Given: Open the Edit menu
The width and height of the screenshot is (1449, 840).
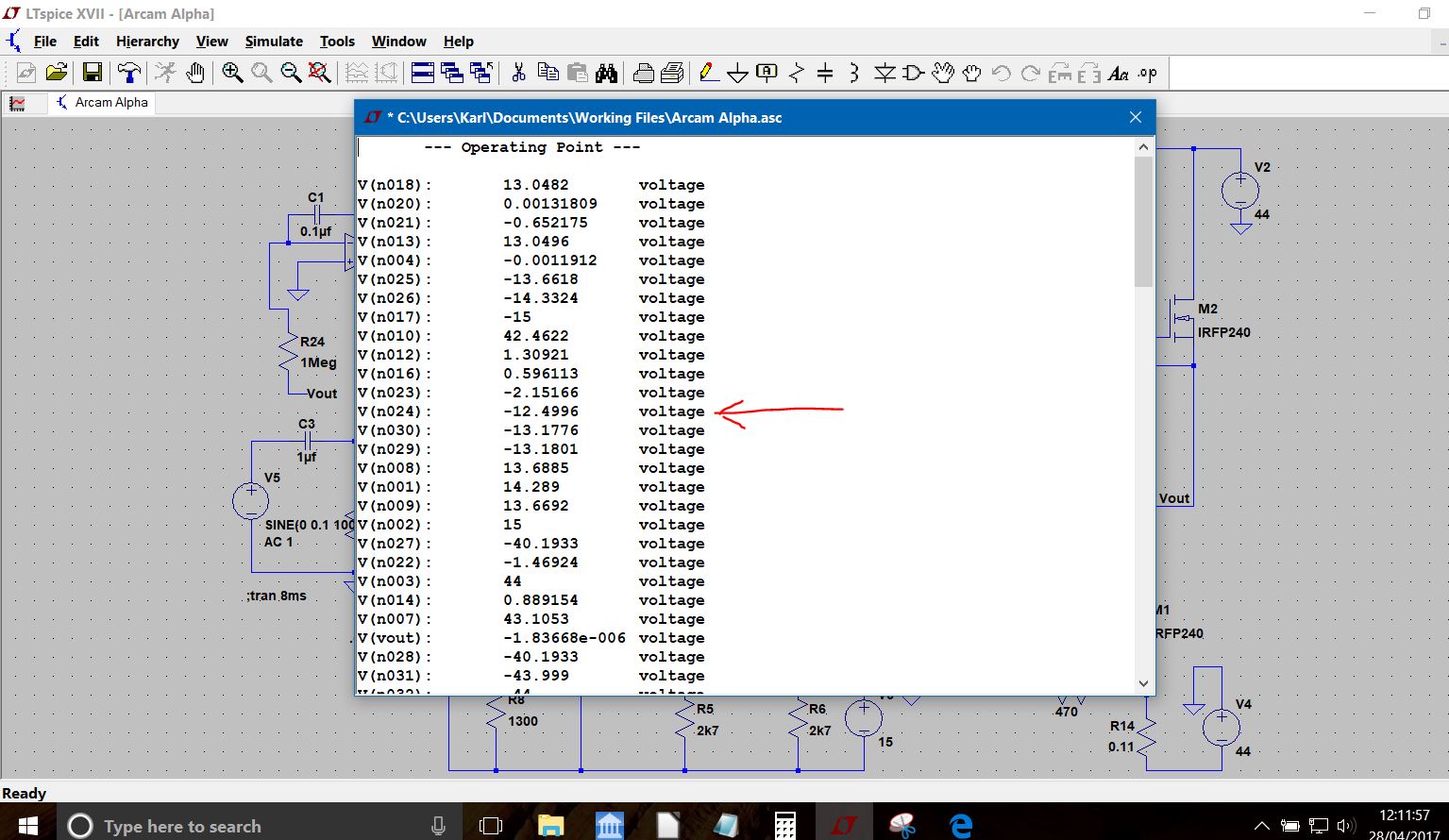Looking at the screenshot, I should click(86, 42).
